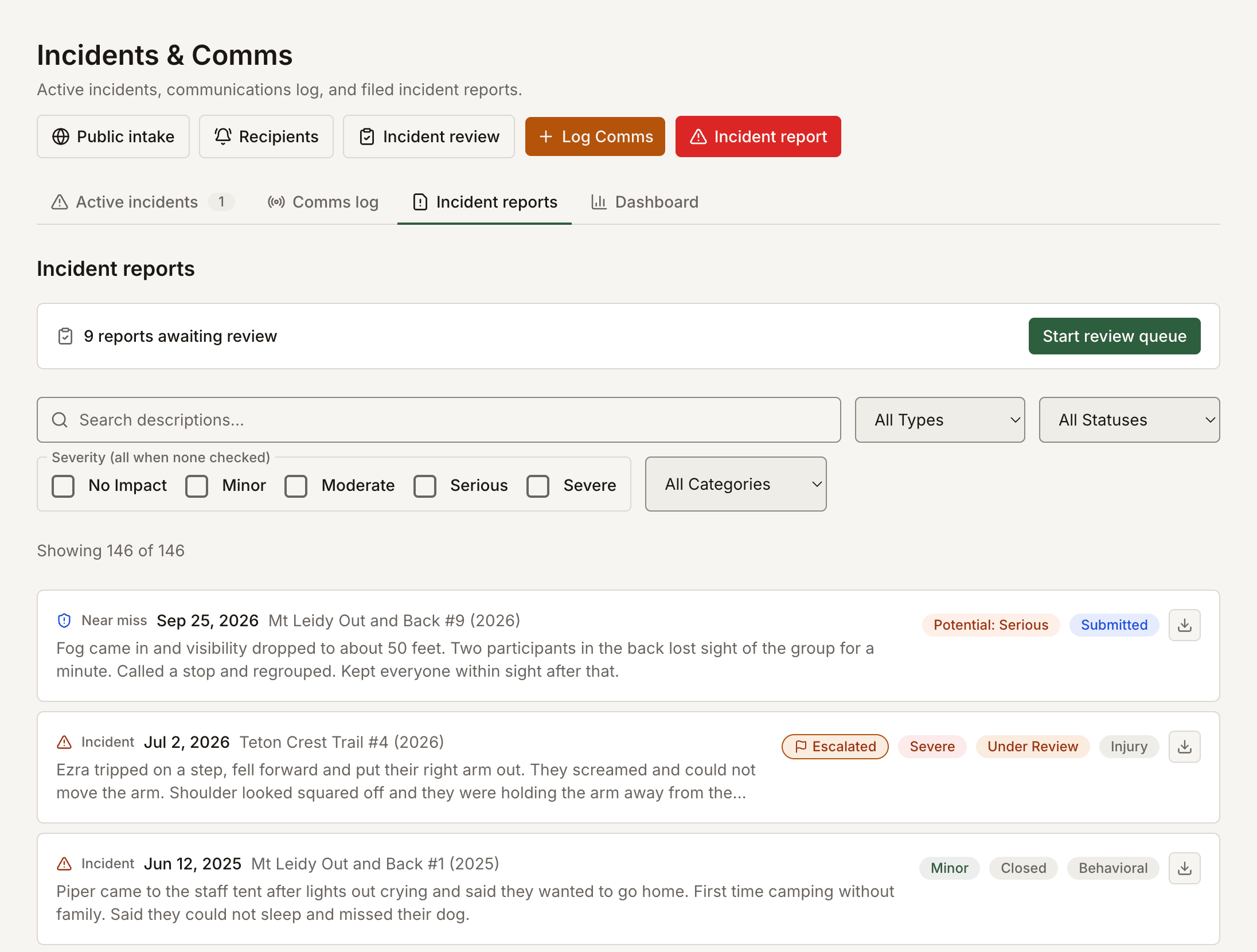Viewport: 1257px width, 952px height.
Task: Click the red Incident report button
Action: coord(758,136)
